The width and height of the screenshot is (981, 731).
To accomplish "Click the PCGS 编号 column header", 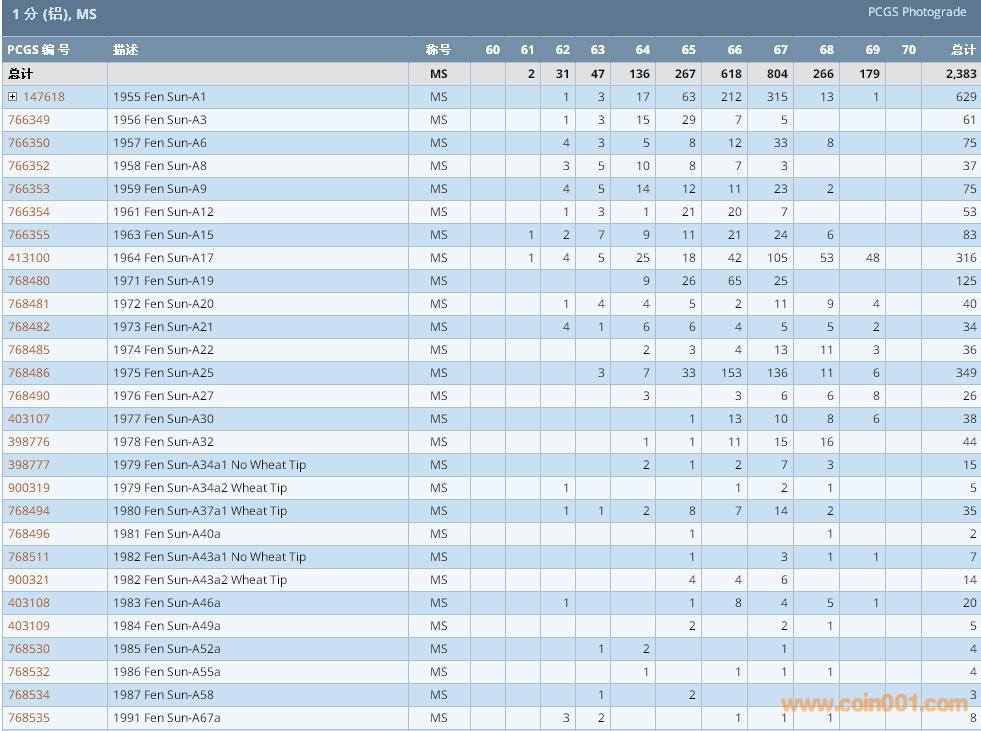I will pyautogui.click(x=38, y=50).
